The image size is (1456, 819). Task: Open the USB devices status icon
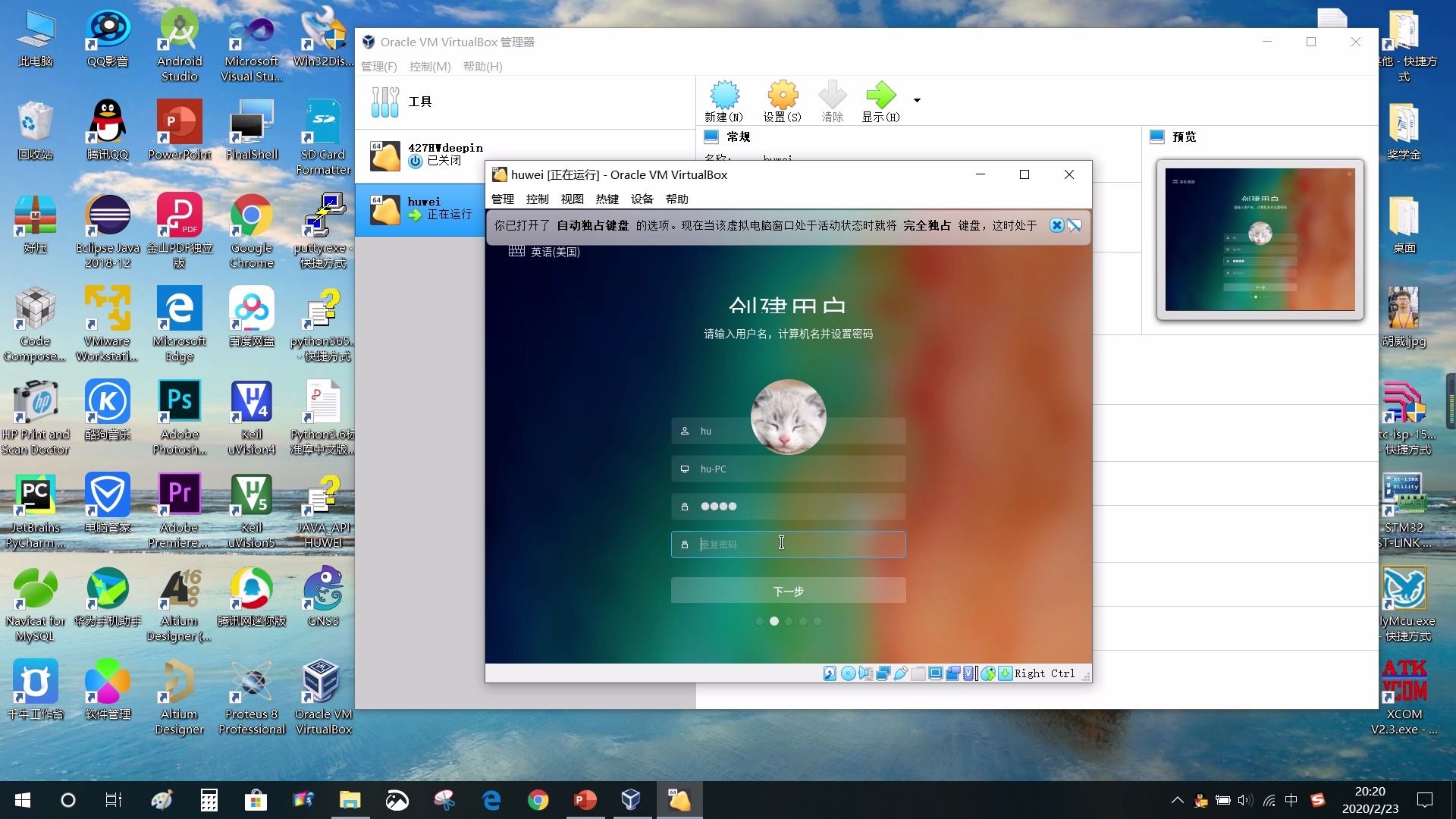[x=901, y=673]
